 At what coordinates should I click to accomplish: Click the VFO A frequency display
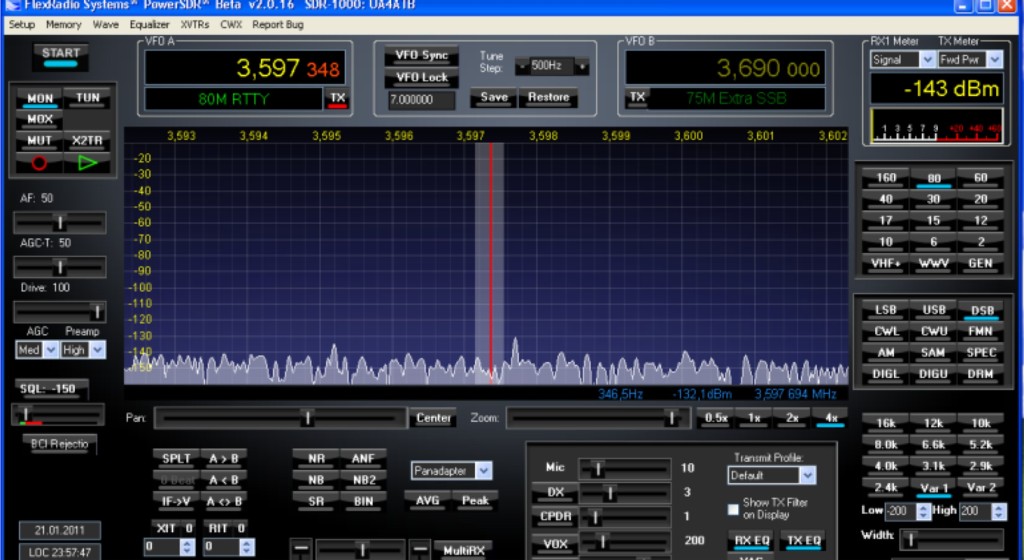(x=245, y=68)
